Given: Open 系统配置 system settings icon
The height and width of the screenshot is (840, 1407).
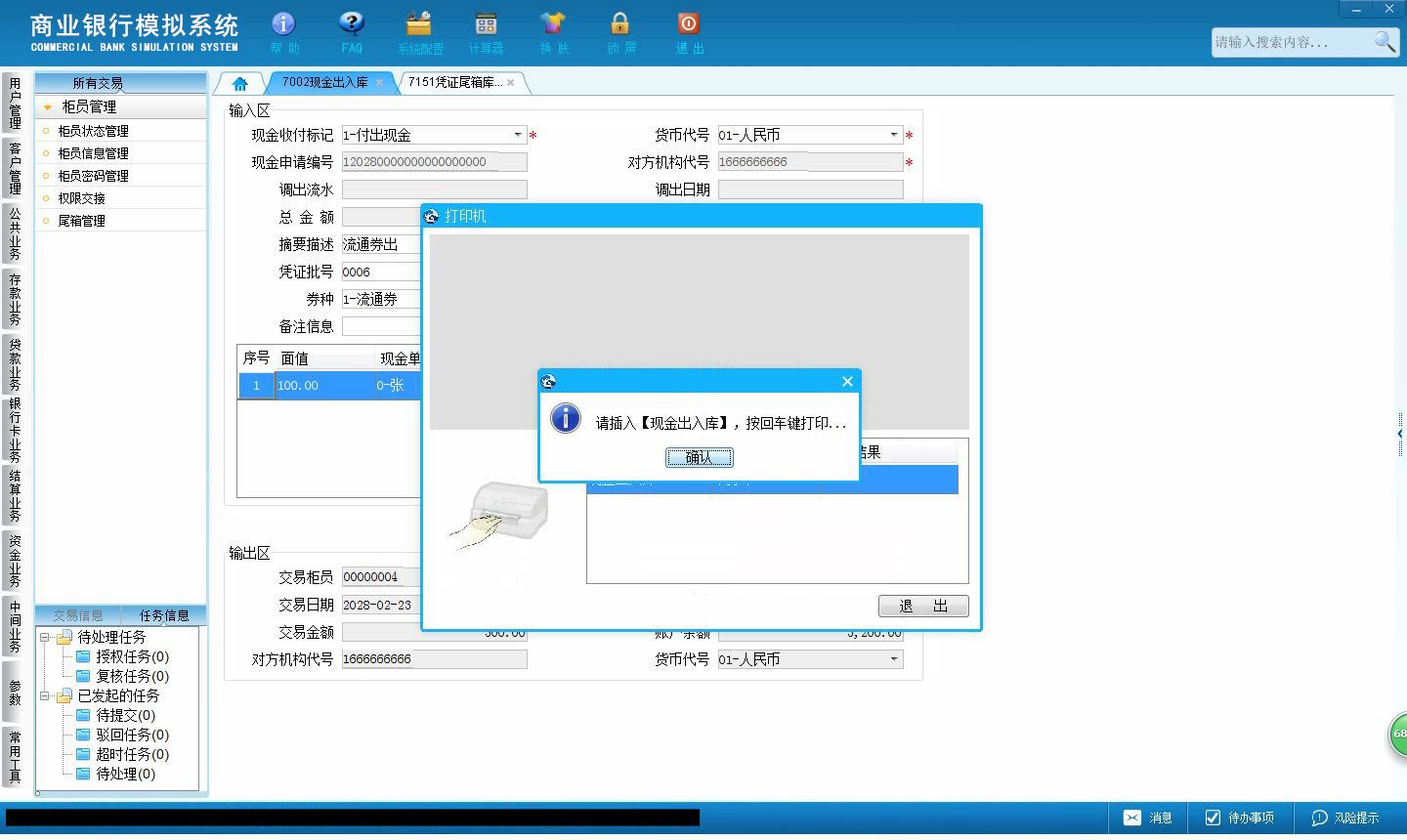Looking at the screenshot, I should [419, 23].
